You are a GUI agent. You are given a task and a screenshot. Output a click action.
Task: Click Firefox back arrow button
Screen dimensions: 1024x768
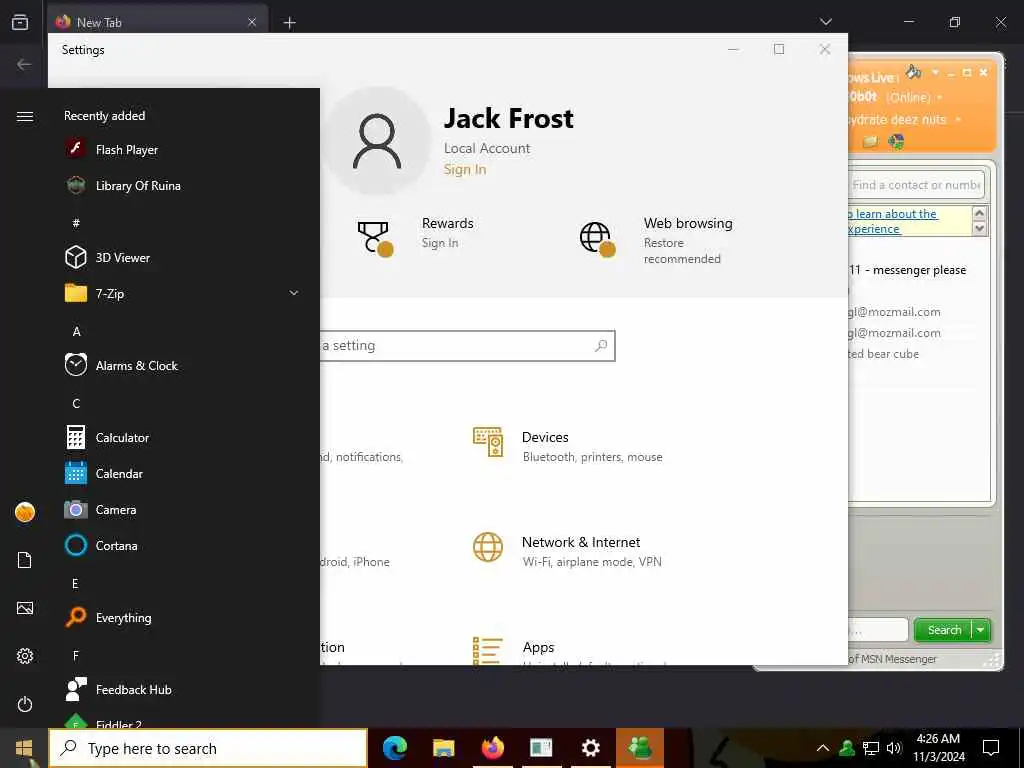24,64
